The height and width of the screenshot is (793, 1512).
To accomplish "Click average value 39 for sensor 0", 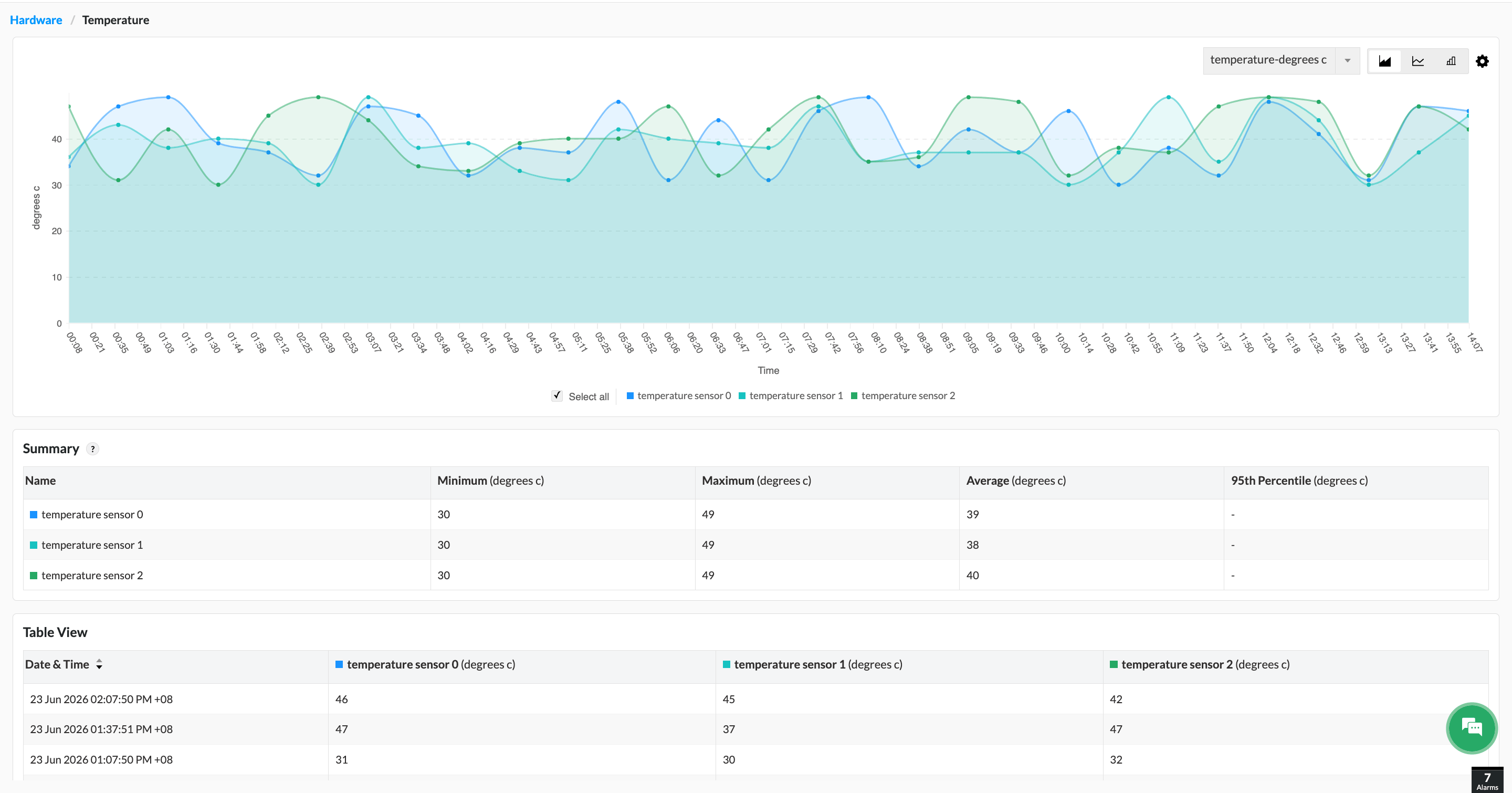I will [x=973, y=515].
